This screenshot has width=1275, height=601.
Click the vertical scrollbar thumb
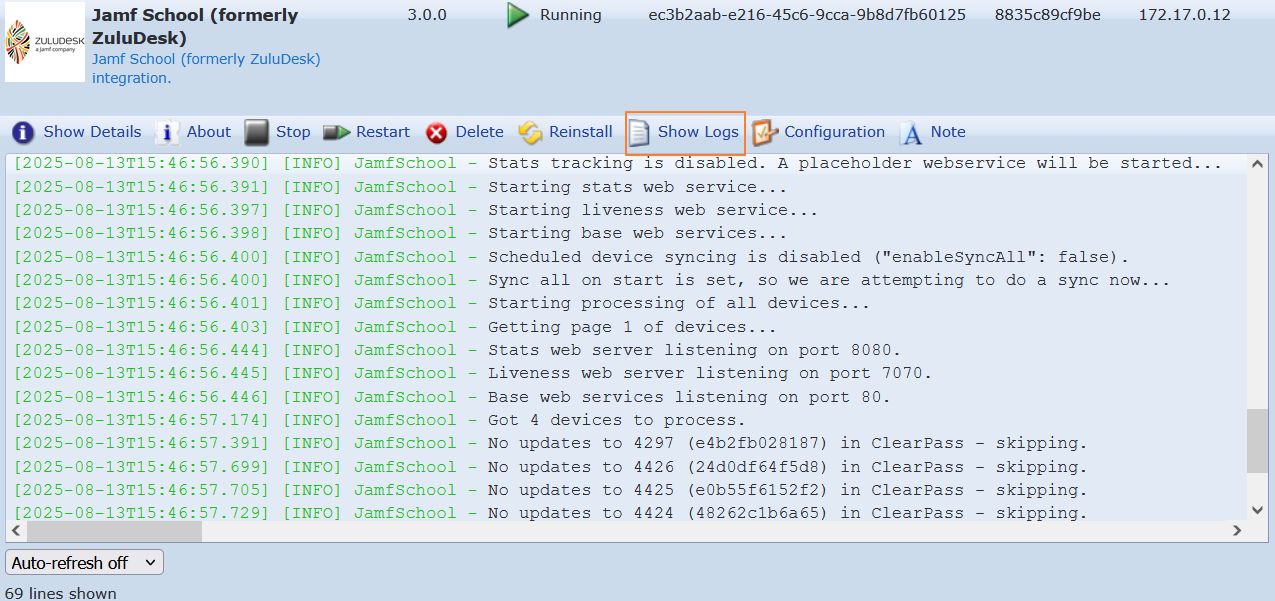tap(1257, 440)
